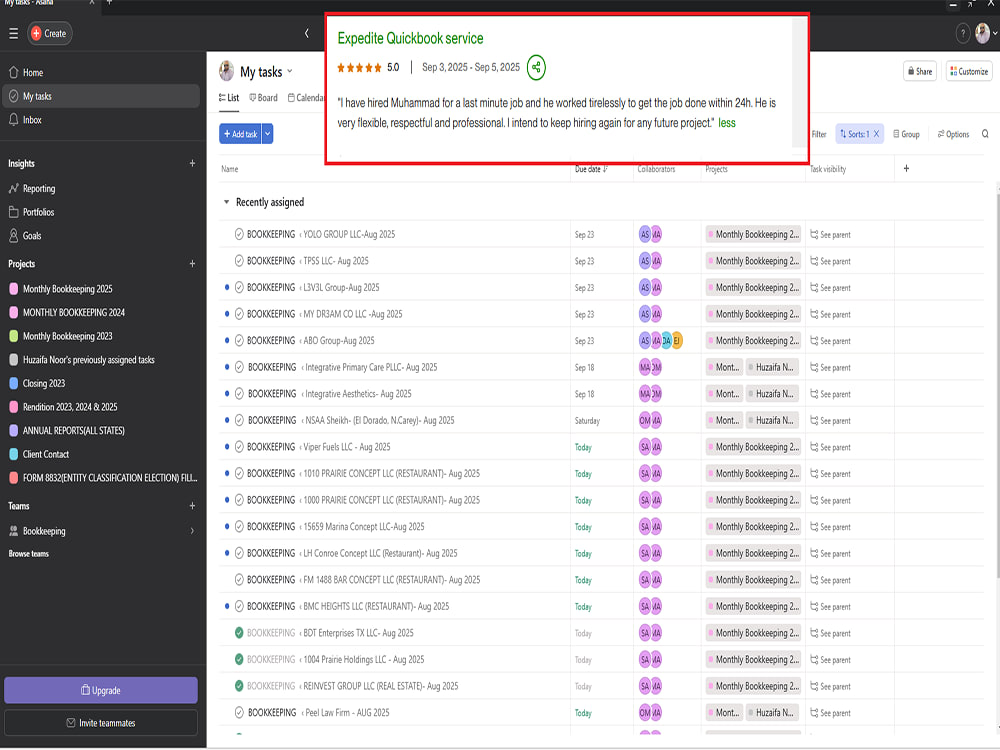Open the Group options

[906, 134]
